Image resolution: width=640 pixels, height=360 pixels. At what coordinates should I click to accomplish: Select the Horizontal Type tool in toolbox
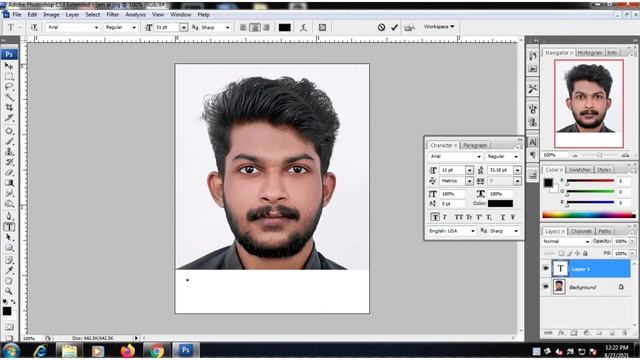tap(9, 227)
